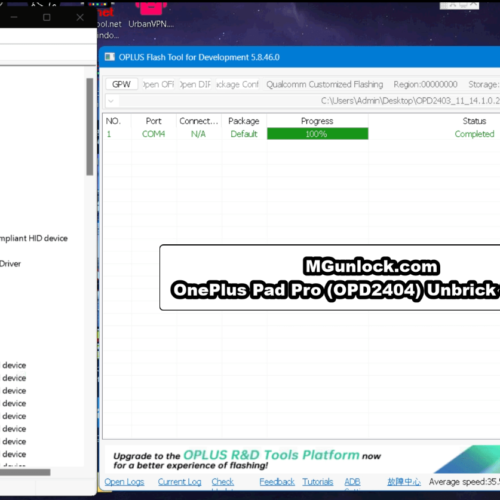Select Qualcomm Customized Flashing
The height and width of the screenshot is (500, 500).
324,84
